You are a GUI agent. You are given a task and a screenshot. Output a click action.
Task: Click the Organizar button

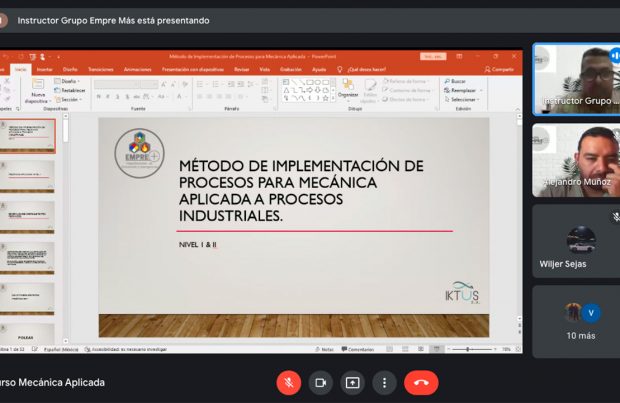point(348,90)
